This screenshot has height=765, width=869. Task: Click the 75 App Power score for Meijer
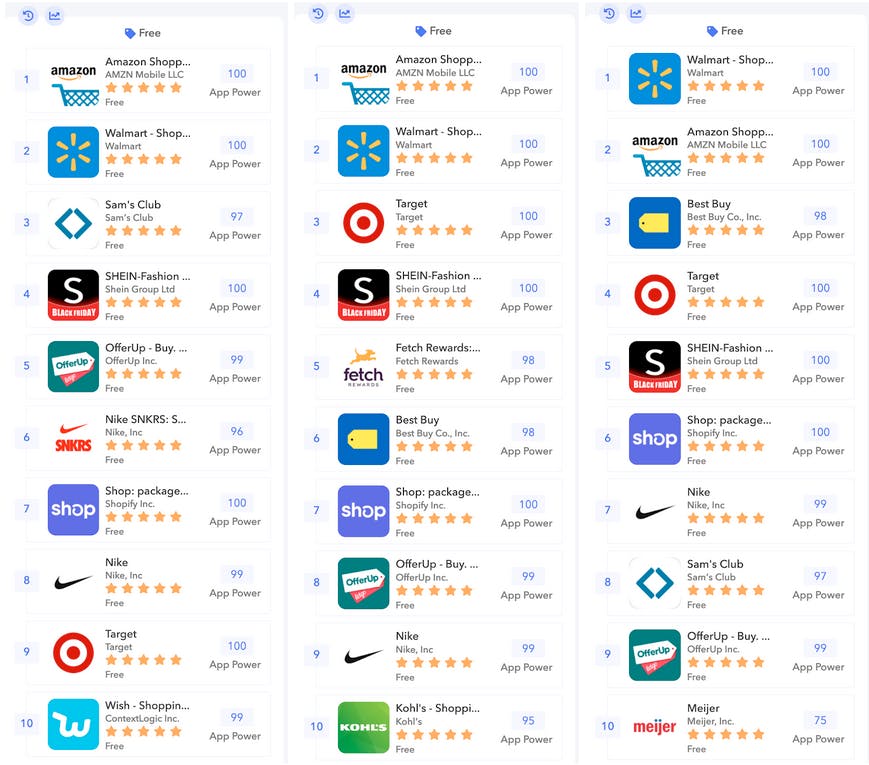pyautogui.click(x=820, y=720)
